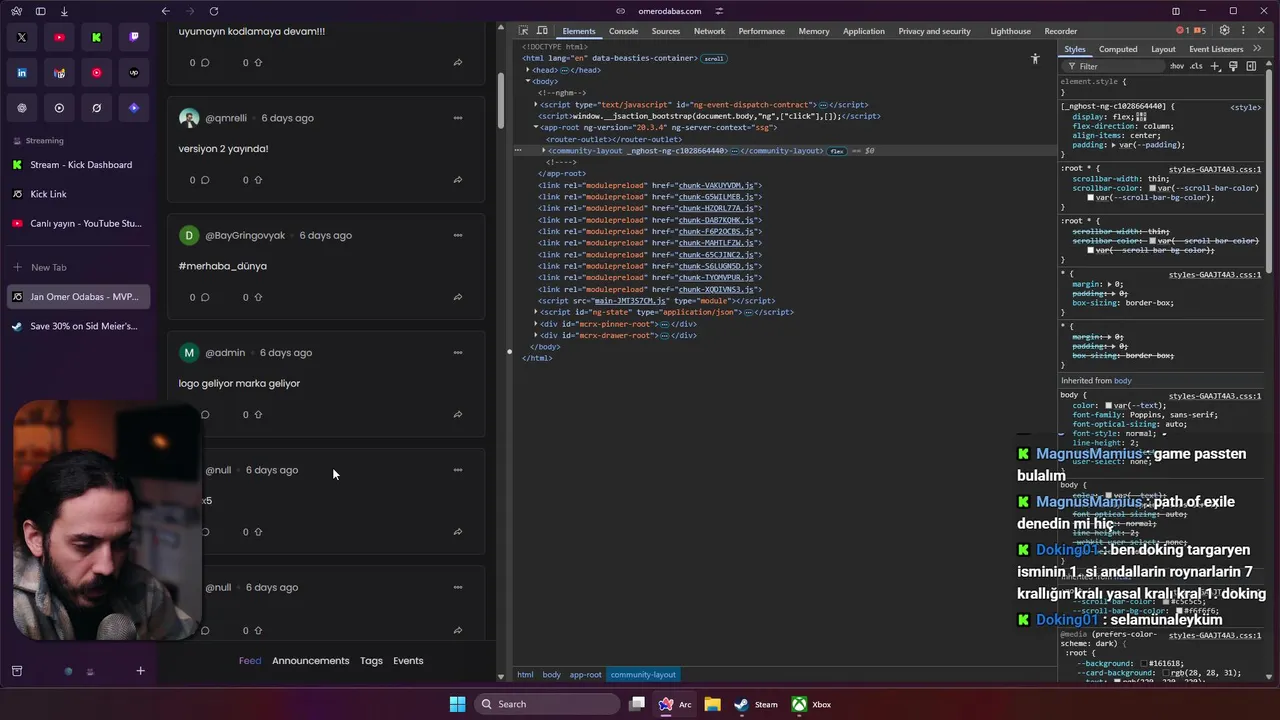Viewport: 1280px width, 720px height.
Task: Expand the mcrx-pinner-root div
Action: point(536,324)
